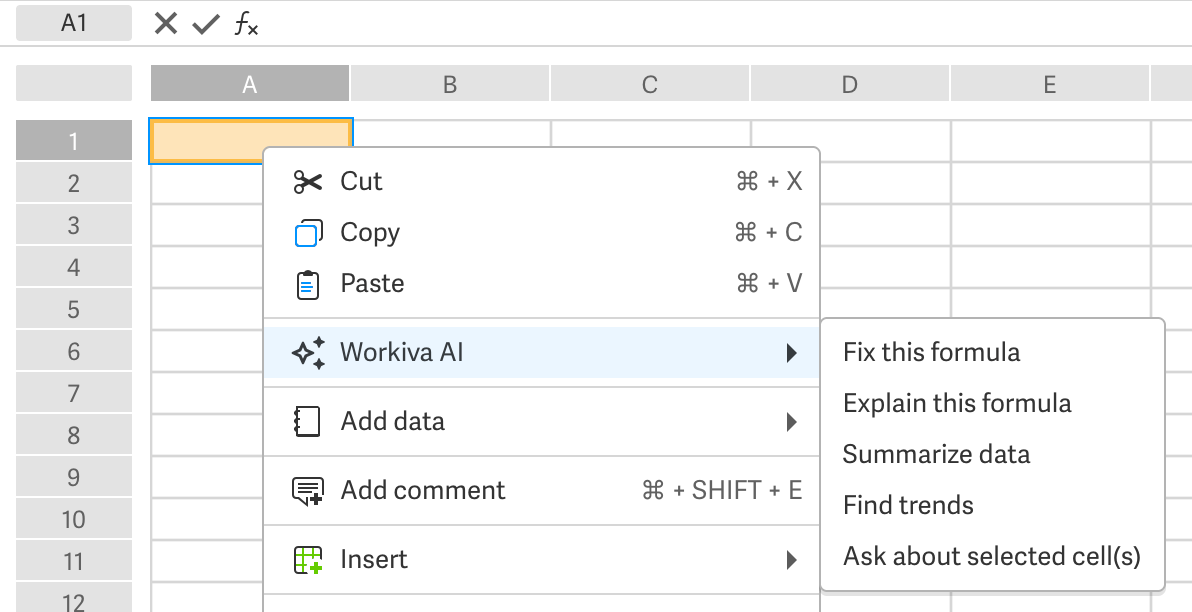
Task: Open the function fx icon
Action: (x=246, y=24)
